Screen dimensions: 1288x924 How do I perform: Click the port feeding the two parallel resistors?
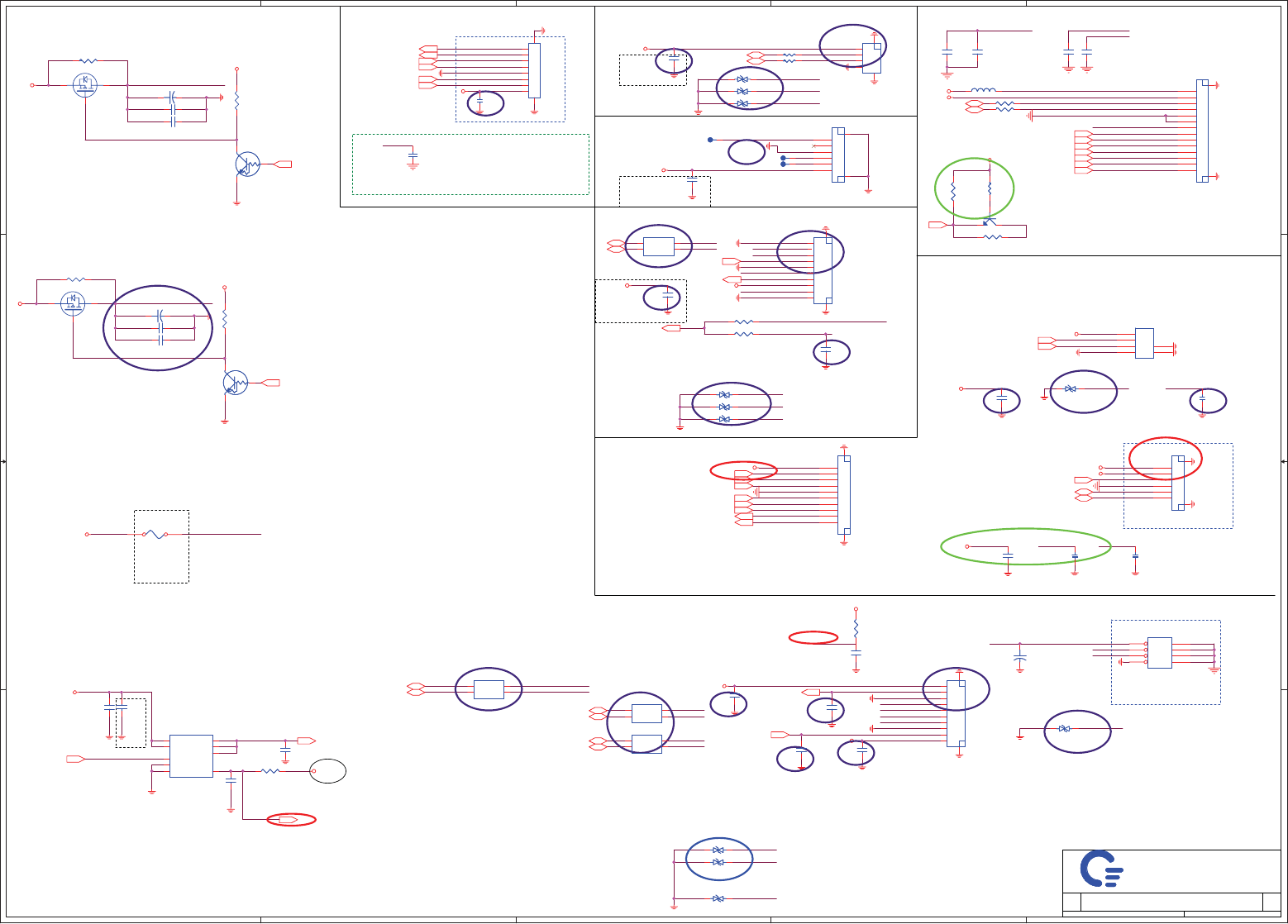pyautogui.click(x=671, y=328)
